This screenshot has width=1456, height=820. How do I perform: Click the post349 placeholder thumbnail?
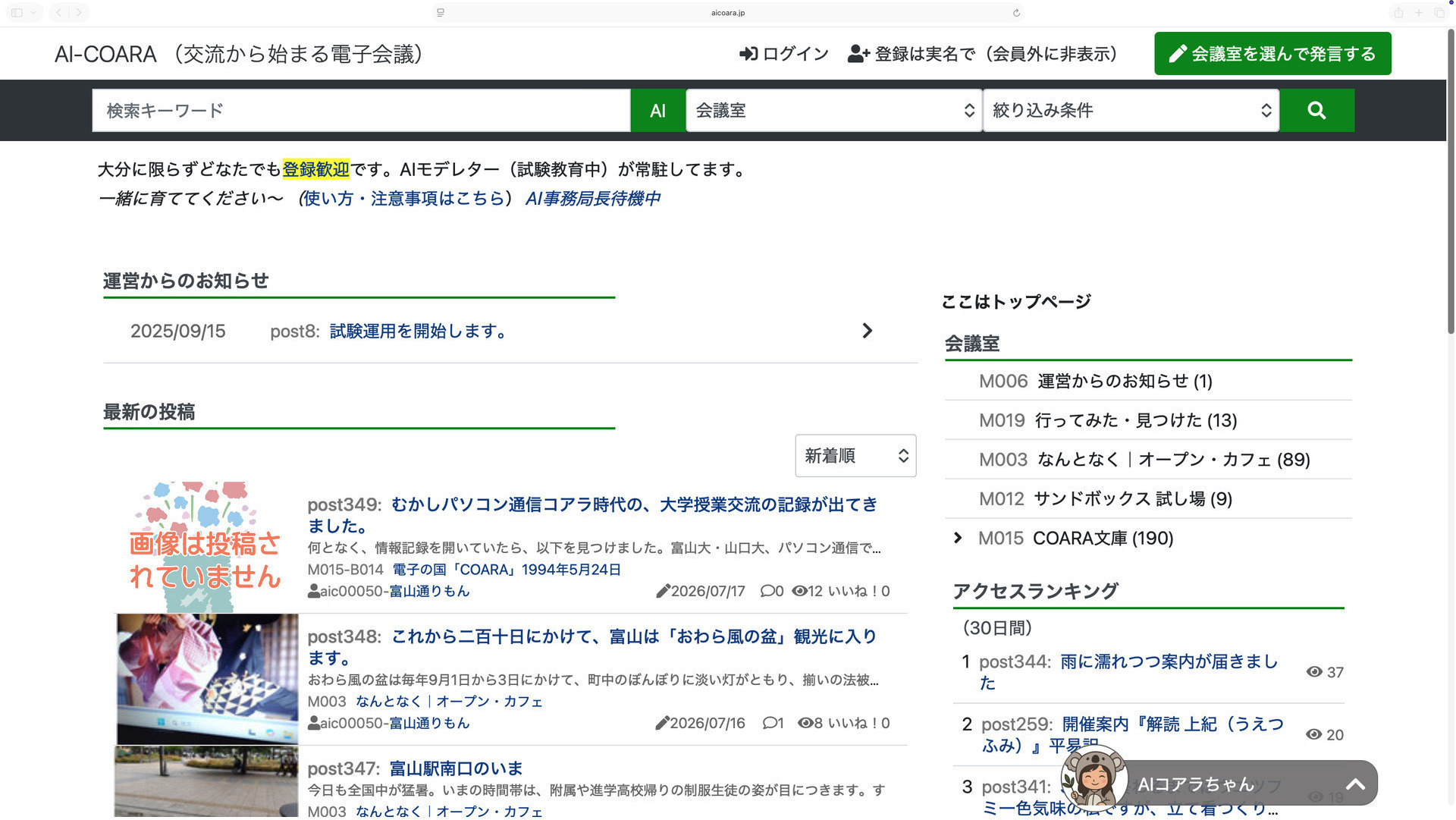(x=206, y=547)
